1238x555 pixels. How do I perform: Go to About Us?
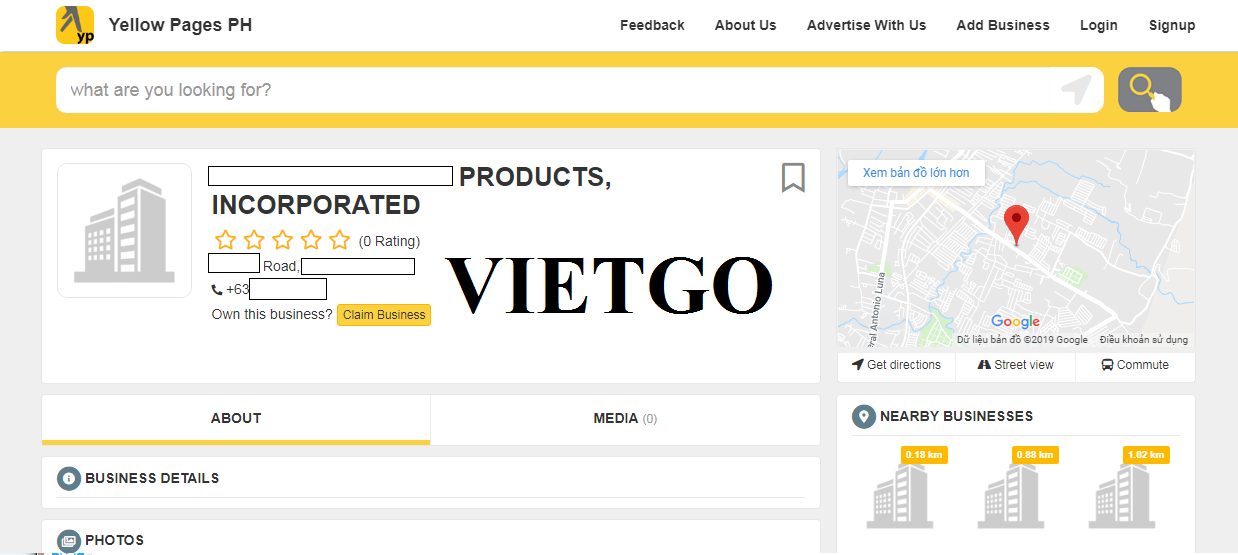pos(745,25)
